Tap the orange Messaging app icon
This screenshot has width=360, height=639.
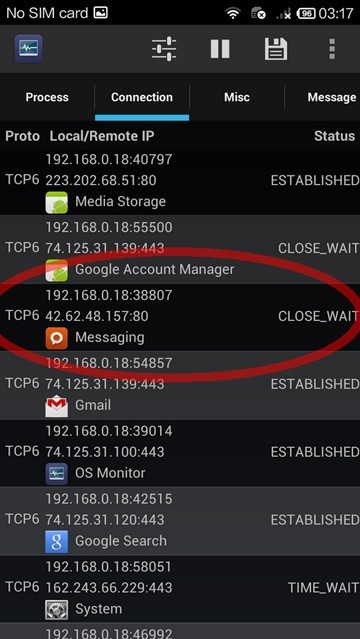click(57, 338)
